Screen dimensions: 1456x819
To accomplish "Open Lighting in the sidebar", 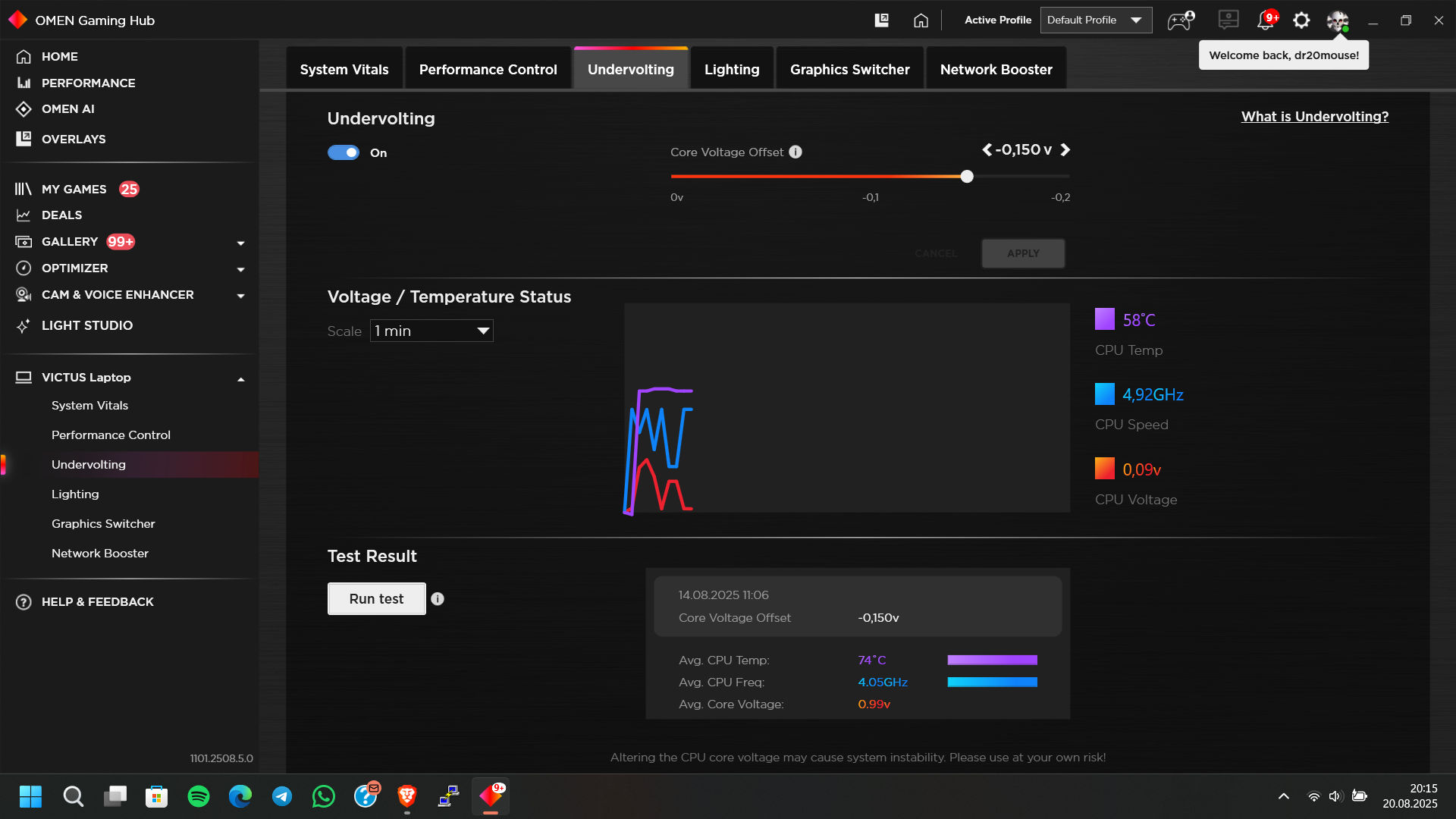I will [75, 494].
